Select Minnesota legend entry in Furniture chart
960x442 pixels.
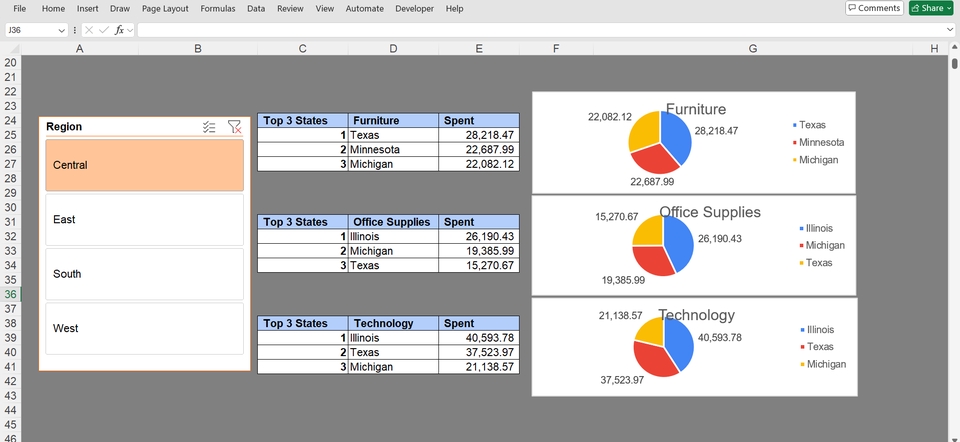[x=819, y=143]
